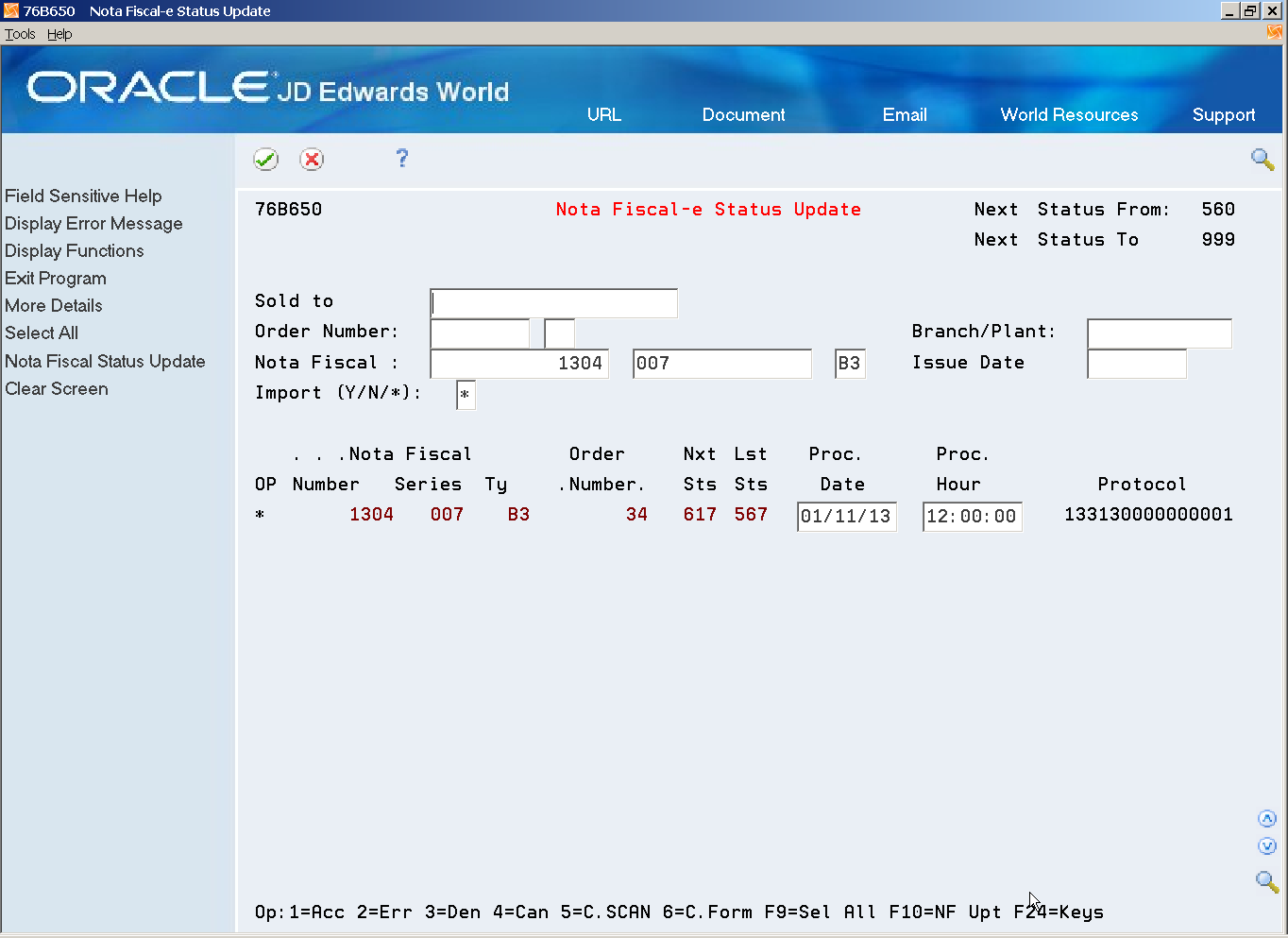Click program ID 76B650 on the form
1288x938 pixels.
(x=288, y=210)
